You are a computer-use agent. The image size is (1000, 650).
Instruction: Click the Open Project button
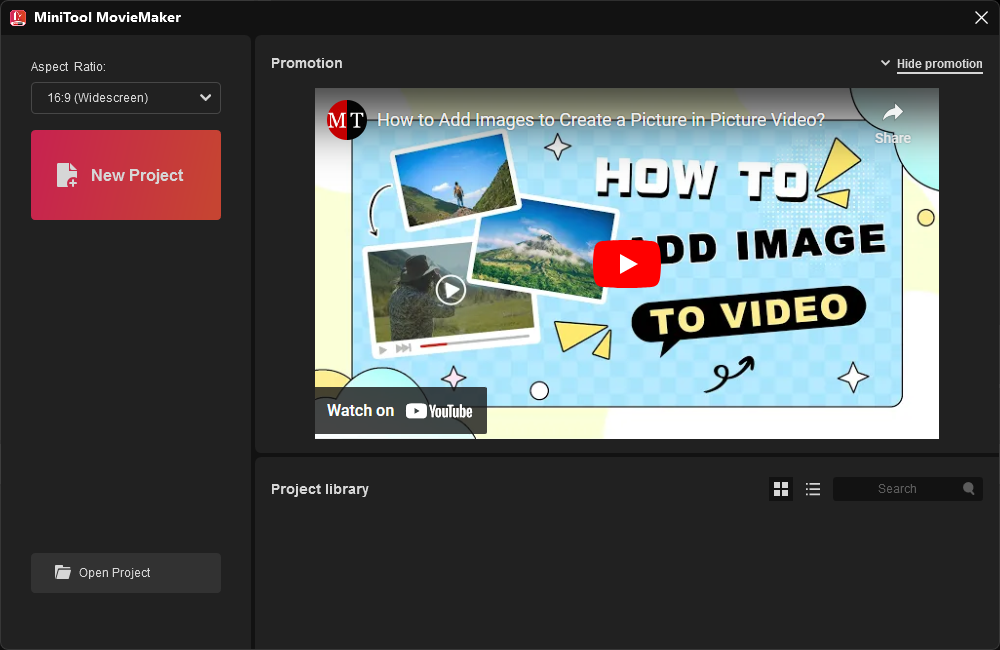point(126,573)
